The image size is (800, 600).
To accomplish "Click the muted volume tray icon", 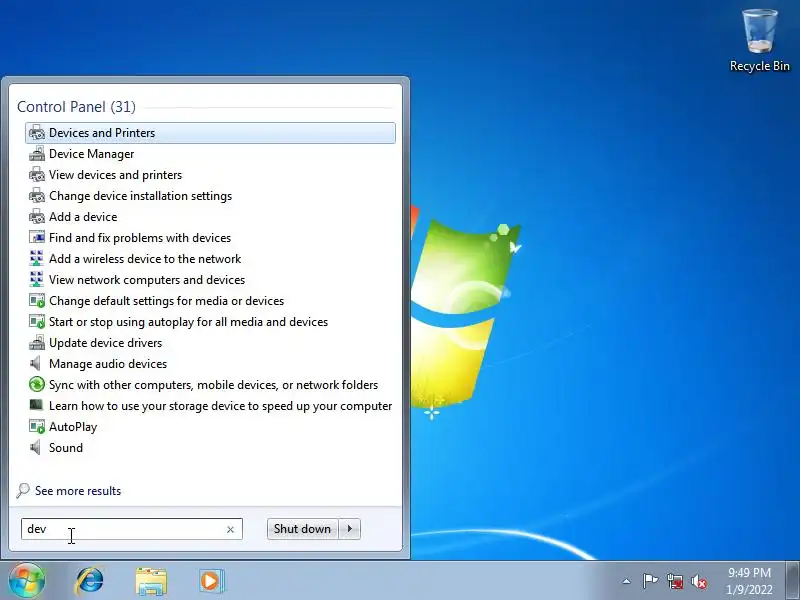I will pyautogui.click(x=699, y=581).
